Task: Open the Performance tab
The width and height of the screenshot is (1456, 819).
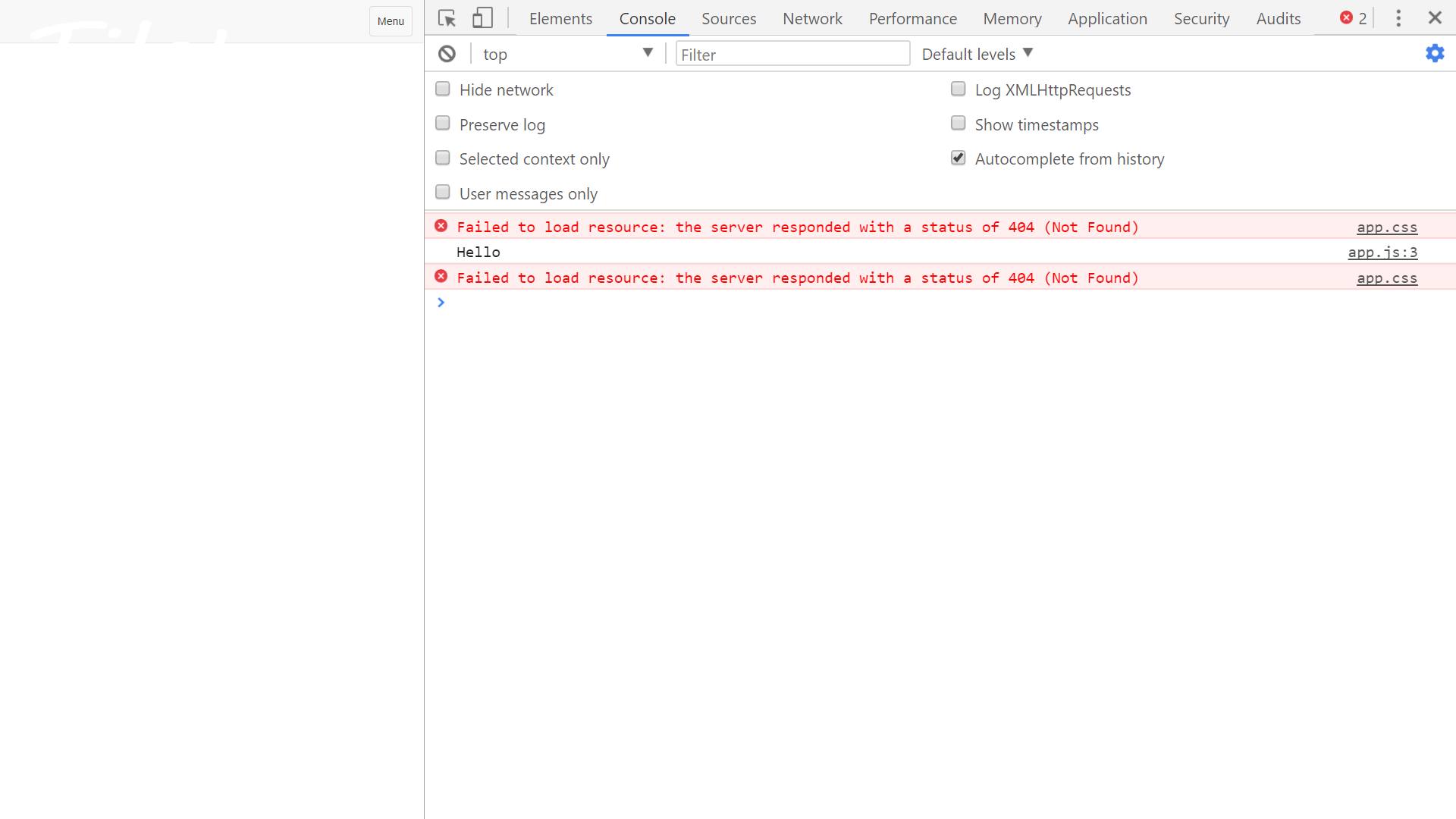Action: [x=913, y=18]
